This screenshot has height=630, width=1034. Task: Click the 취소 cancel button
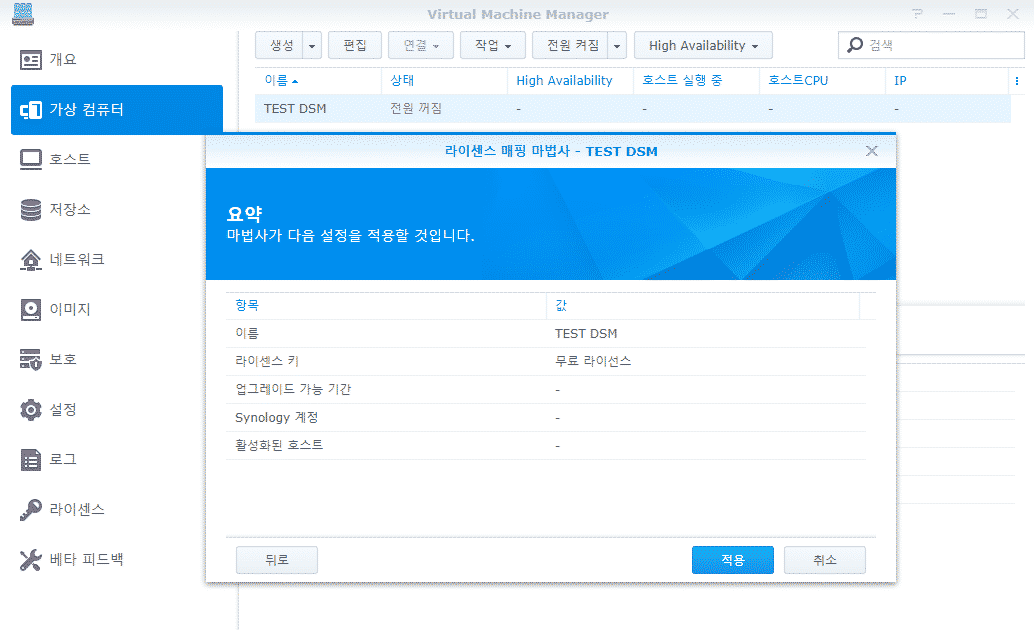[824, 560]
